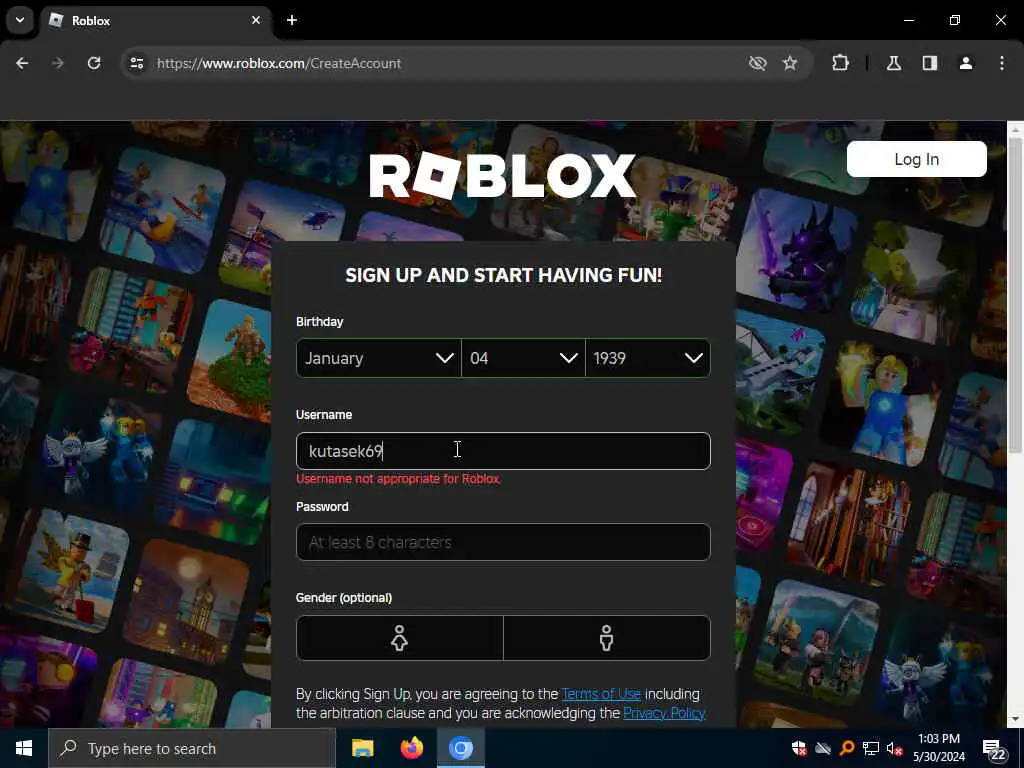Open the clock showing 1:03 PM
Image resolution: width=1024 pixels, height=768 pixels.
point(938,748)
